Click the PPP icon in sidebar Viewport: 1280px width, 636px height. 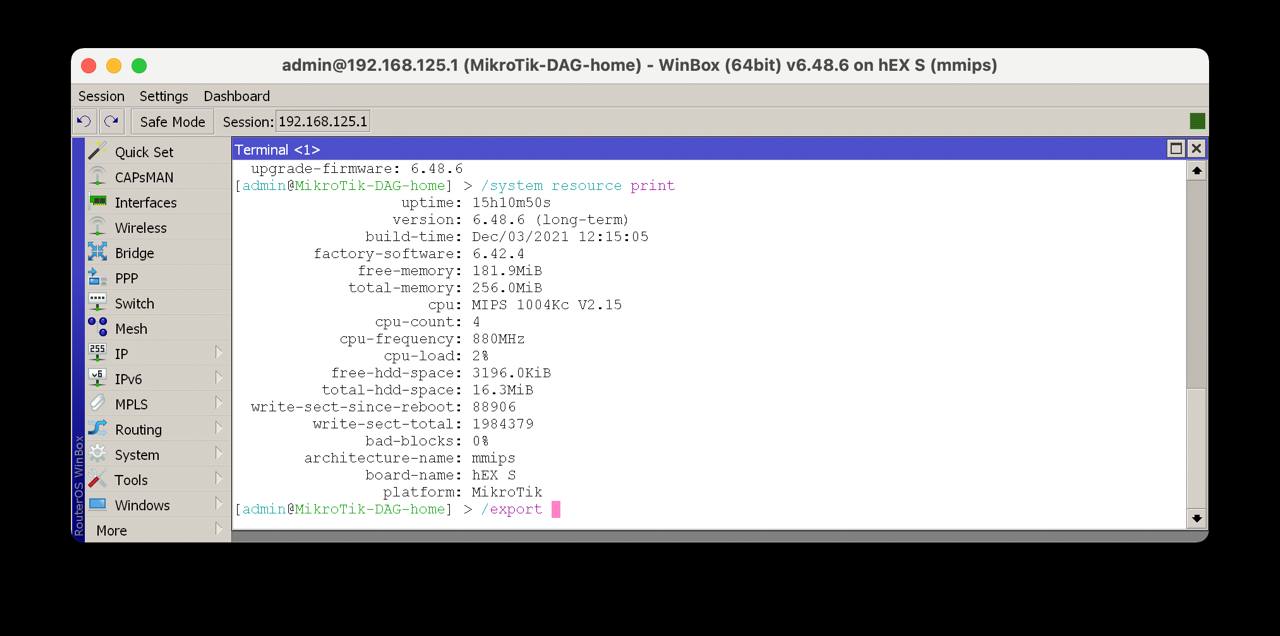coord(97,278)
